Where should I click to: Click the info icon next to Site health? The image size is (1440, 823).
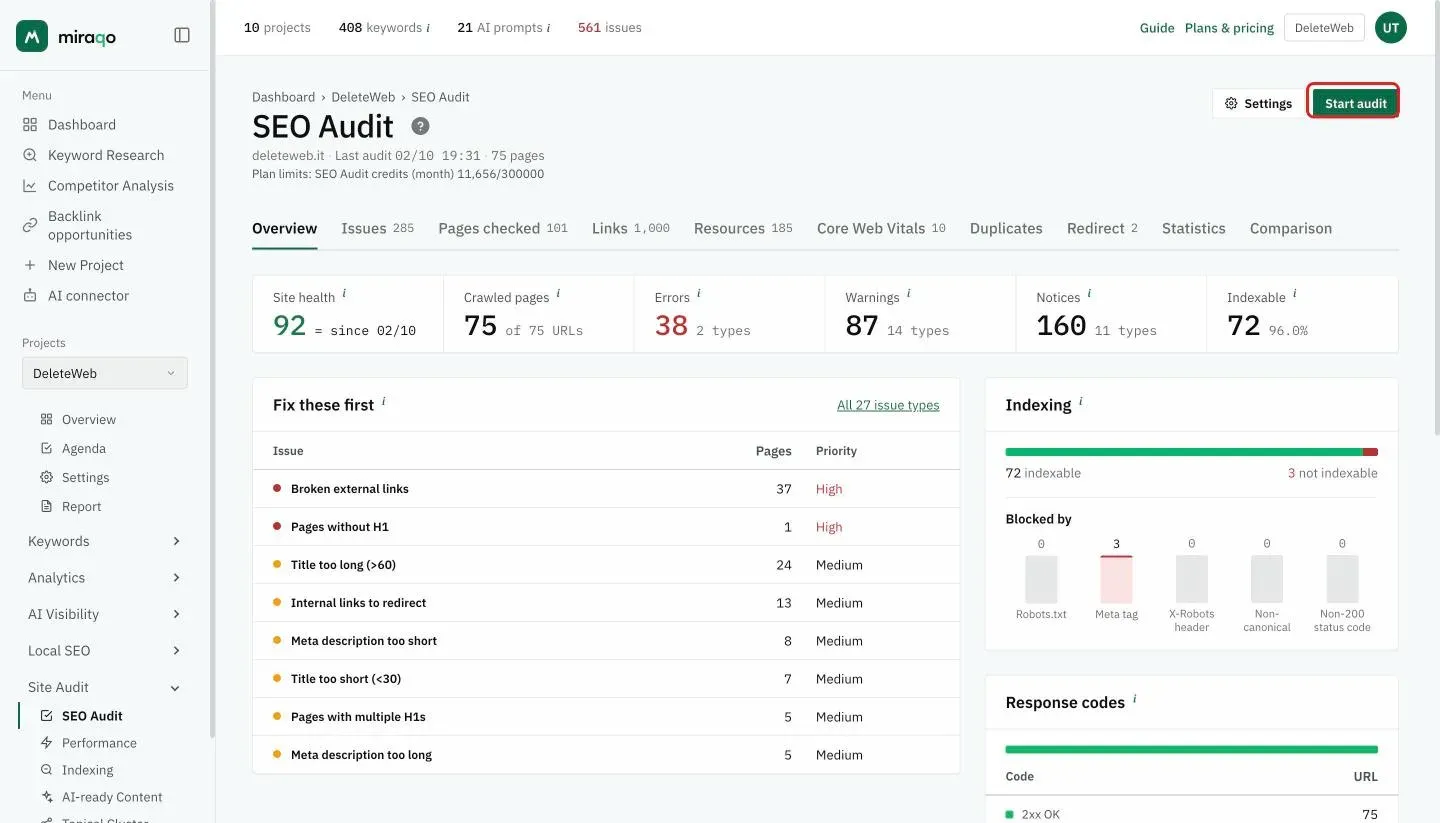pos(345,294)
